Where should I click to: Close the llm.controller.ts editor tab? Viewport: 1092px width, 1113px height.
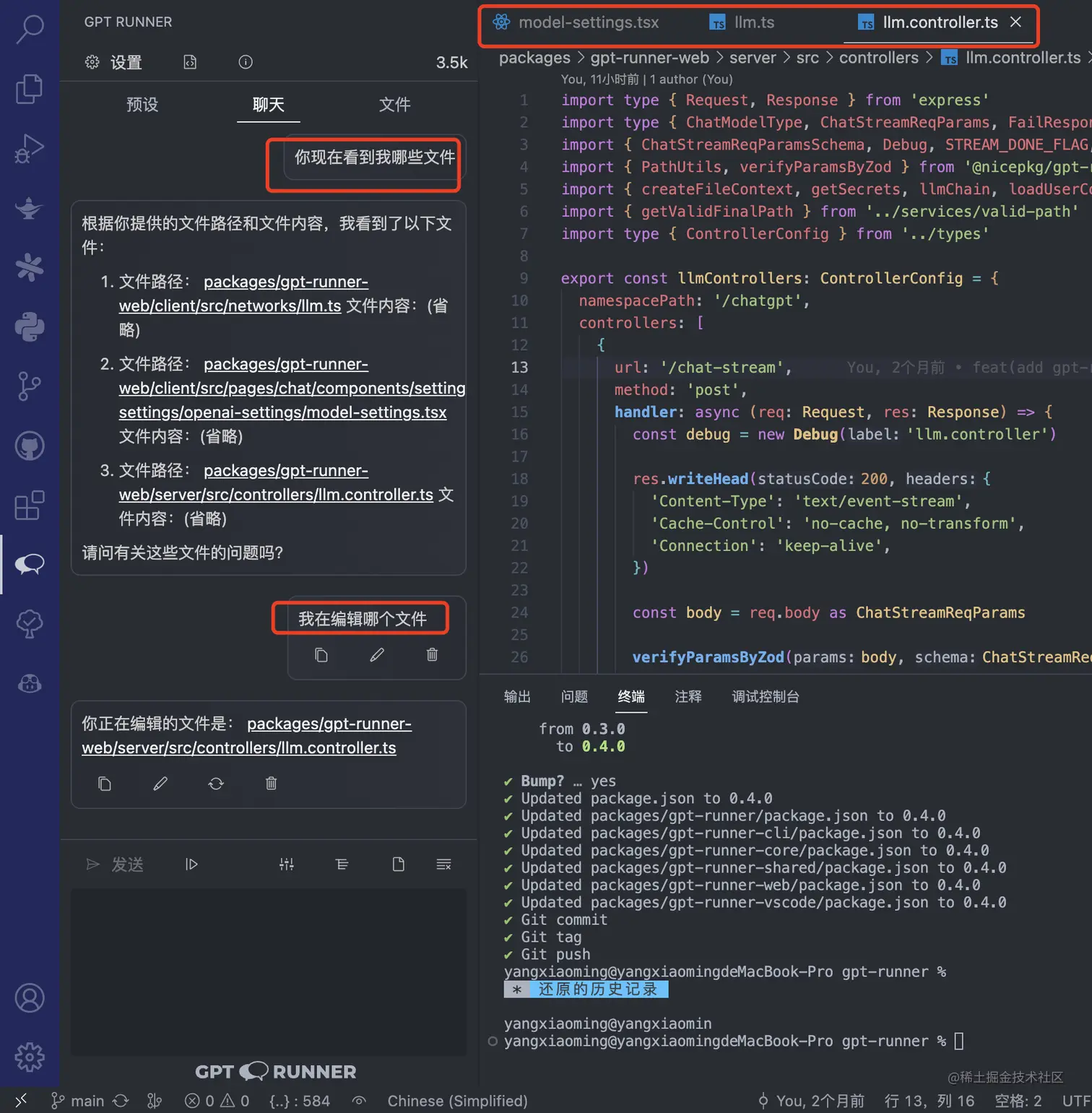pyautogui.click(x=1015, y=22)
